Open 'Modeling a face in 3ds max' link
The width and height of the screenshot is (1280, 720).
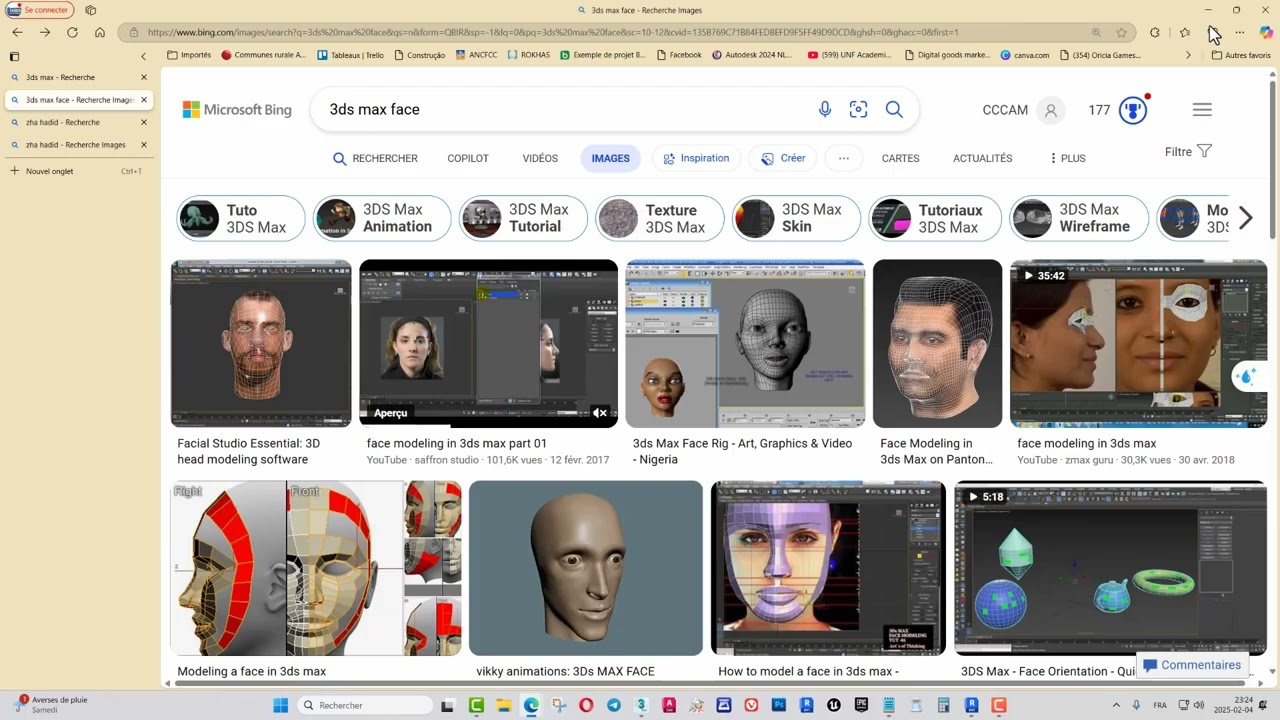252,672
